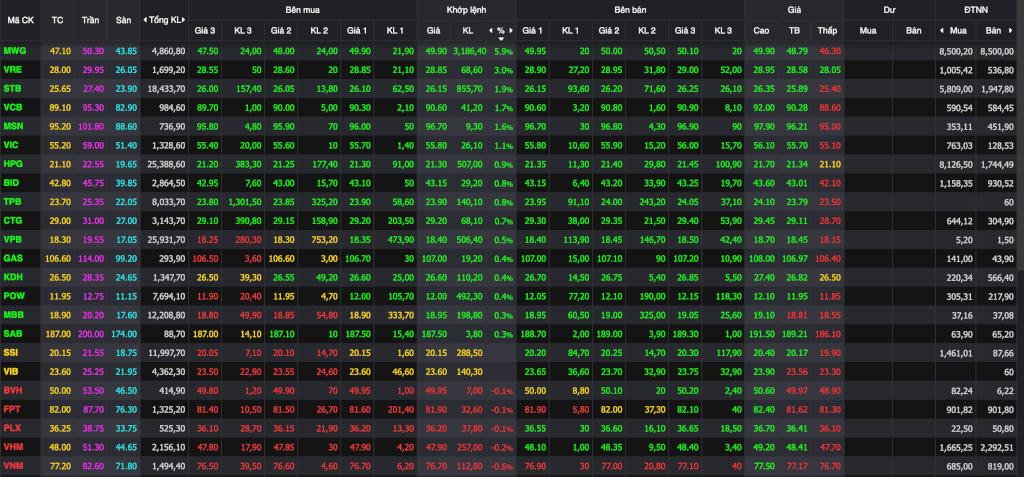Click SSI matched volume 288,50

[x=472, y=353]
